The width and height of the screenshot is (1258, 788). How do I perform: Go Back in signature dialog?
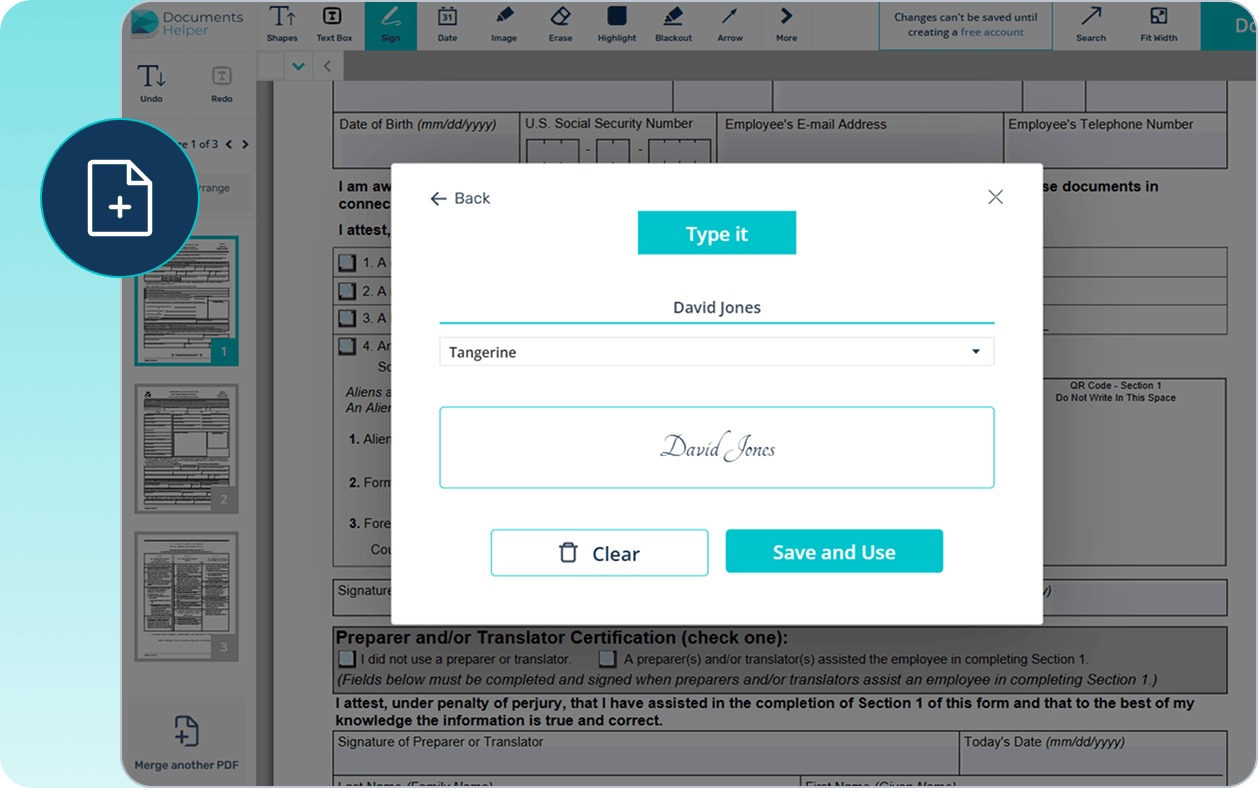pyautogui.click(x=460, y=198)
